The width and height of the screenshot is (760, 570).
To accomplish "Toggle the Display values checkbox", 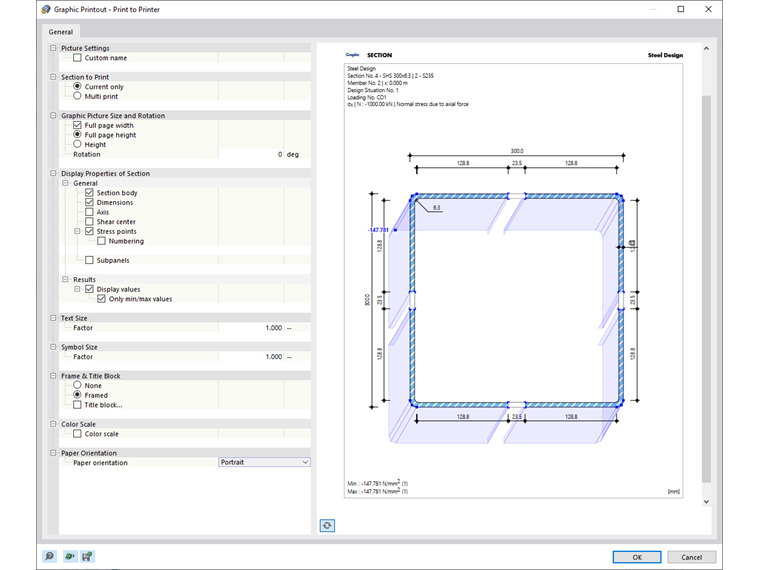I will (x=89, y=289).
